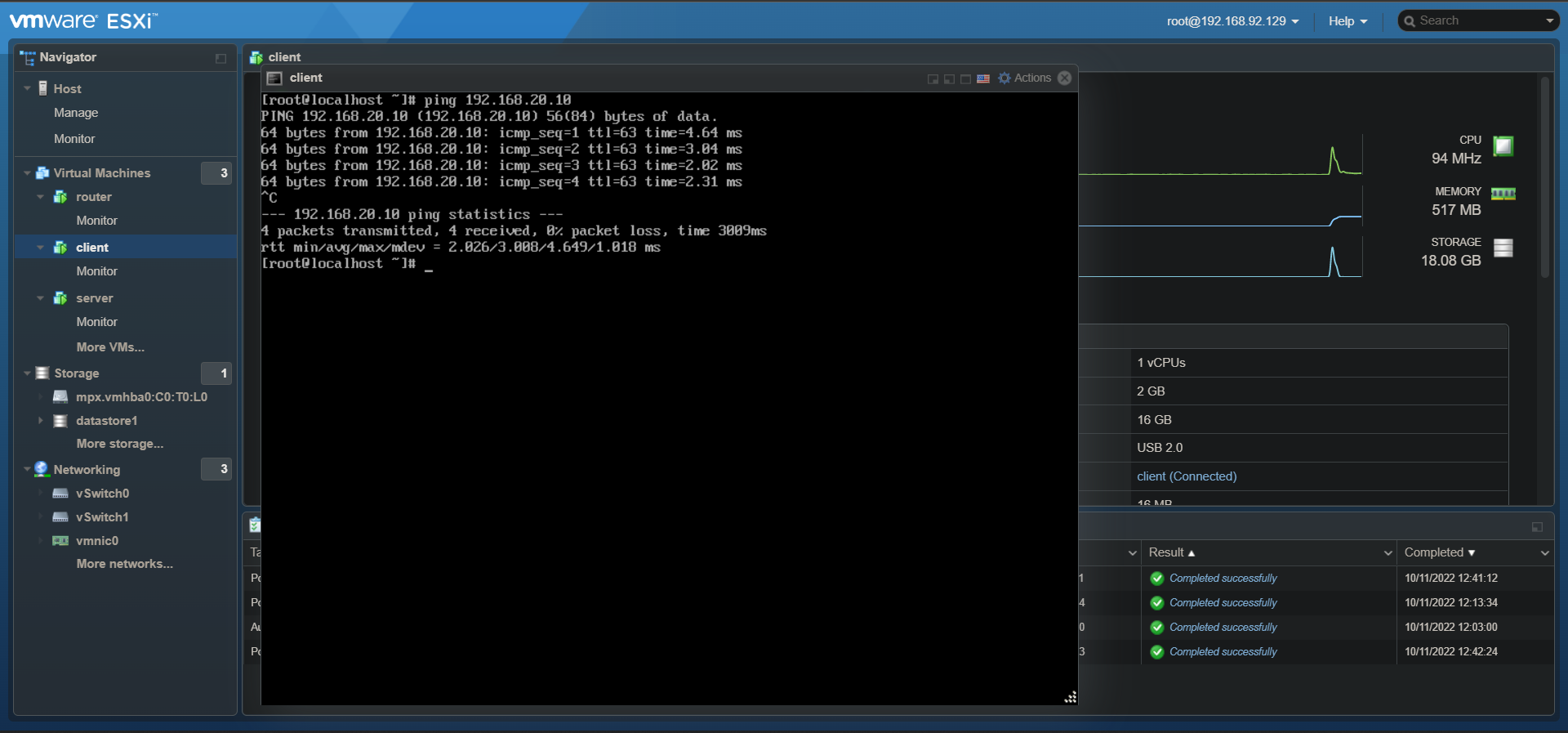This screenshot has width=1568, height=733.
Task: Select Monitor under client VM
Action: pyautogui.click(x=97, y=271)
